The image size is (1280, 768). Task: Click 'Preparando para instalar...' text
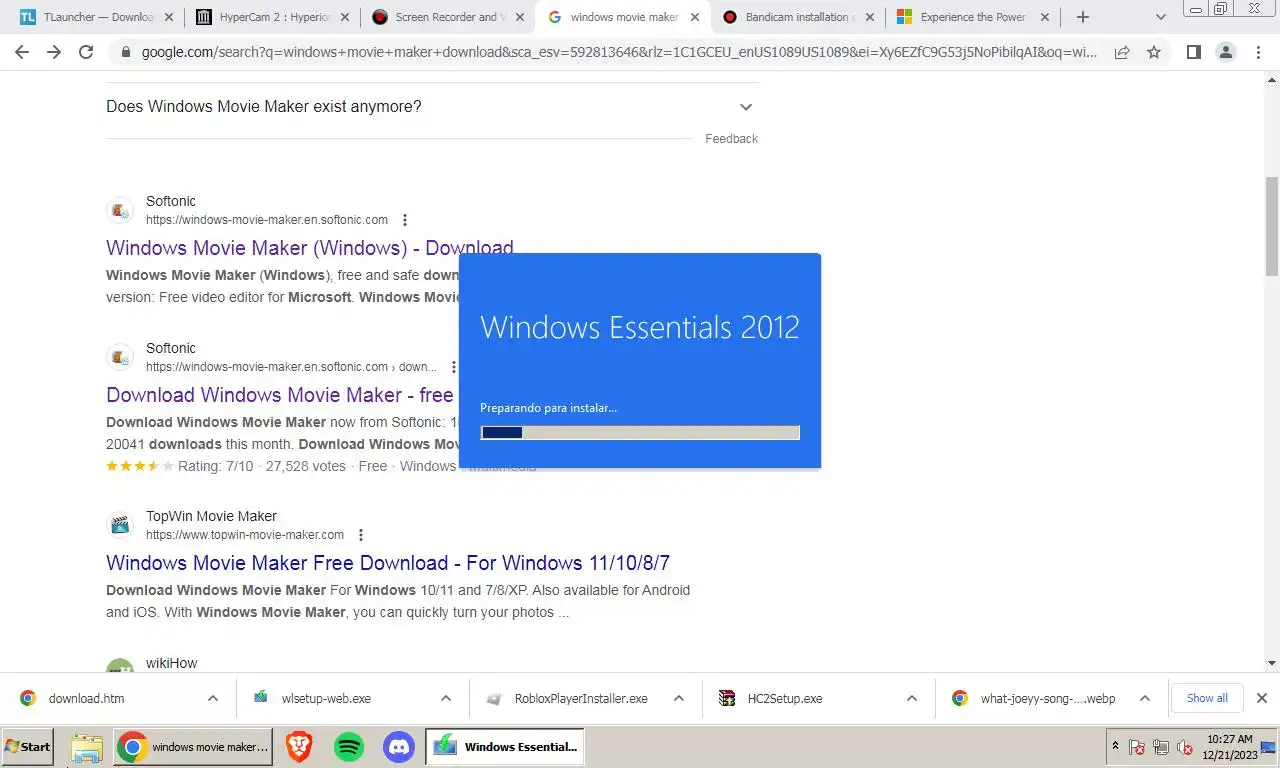(548, 408)
